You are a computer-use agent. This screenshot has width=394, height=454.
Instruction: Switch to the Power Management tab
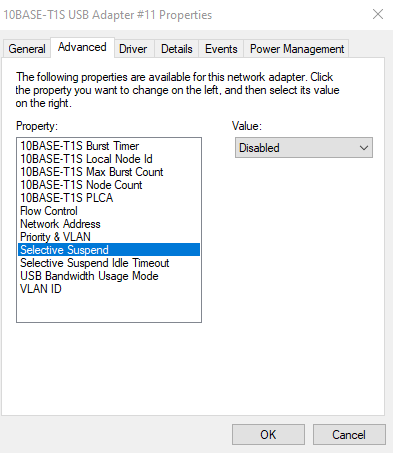[x=297, y=49]
